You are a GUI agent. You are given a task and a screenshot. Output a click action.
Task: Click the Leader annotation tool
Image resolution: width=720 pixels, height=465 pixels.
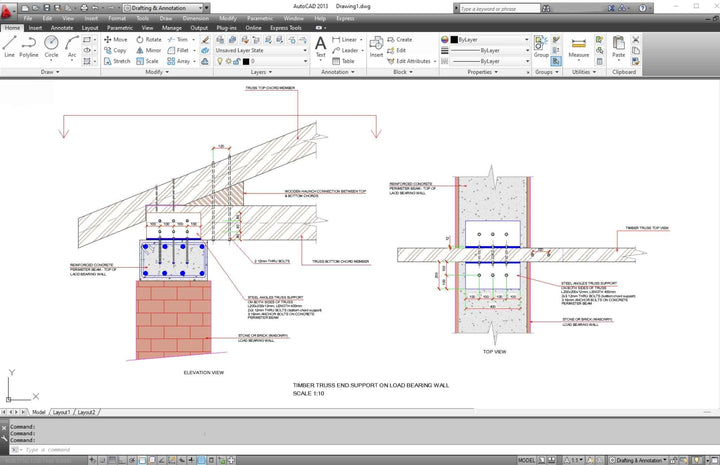click(345, 50)
